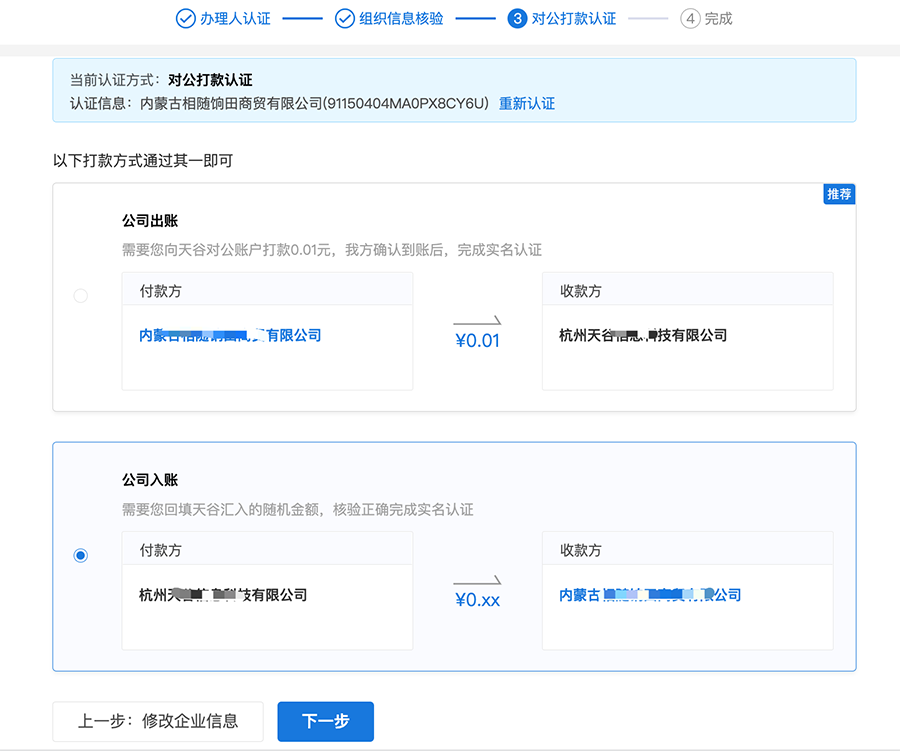The width and height of the screenshot is (900, 753).
Task: Click the checkmark icon beside 组织信息核验 step
Action: pyautogui.click(x=345, y=18)
